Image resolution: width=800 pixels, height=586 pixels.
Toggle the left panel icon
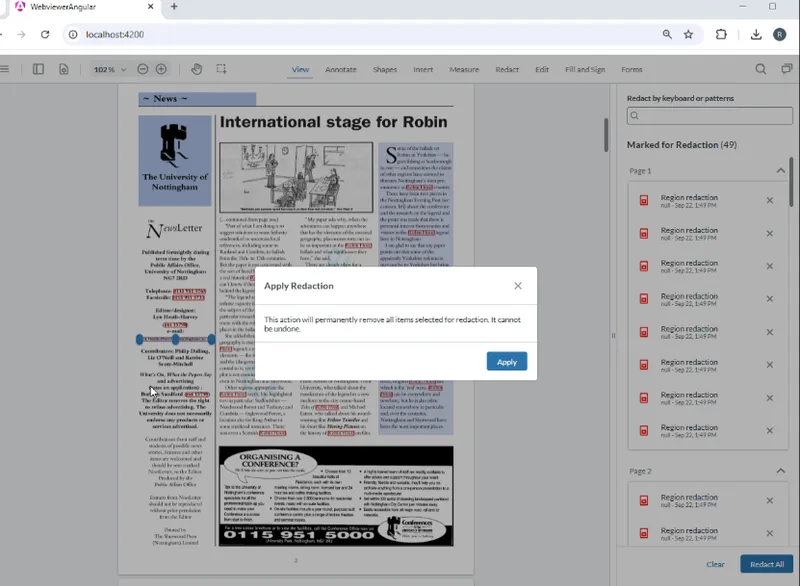click(38, 69)
